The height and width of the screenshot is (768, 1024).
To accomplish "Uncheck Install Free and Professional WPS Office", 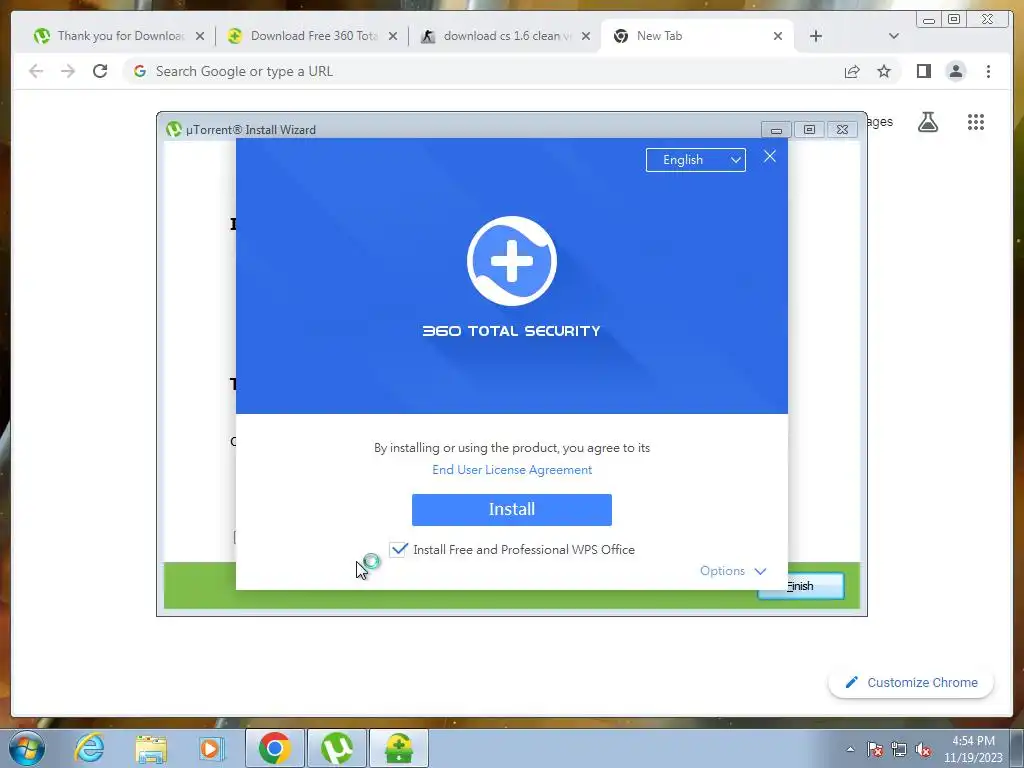I will [x=398, y=550].
